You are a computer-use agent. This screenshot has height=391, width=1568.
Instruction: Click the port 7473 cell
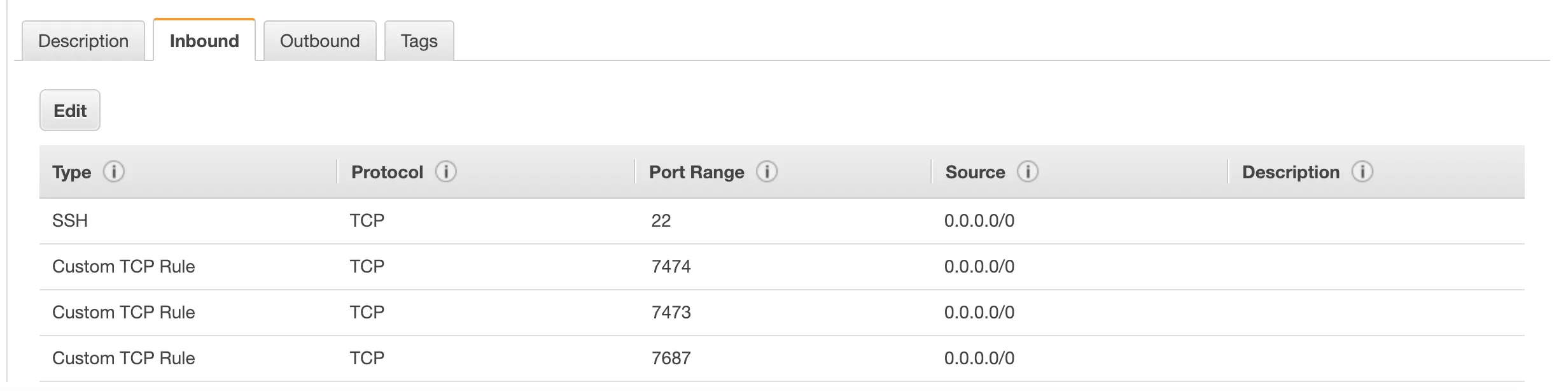pos(671,313)
